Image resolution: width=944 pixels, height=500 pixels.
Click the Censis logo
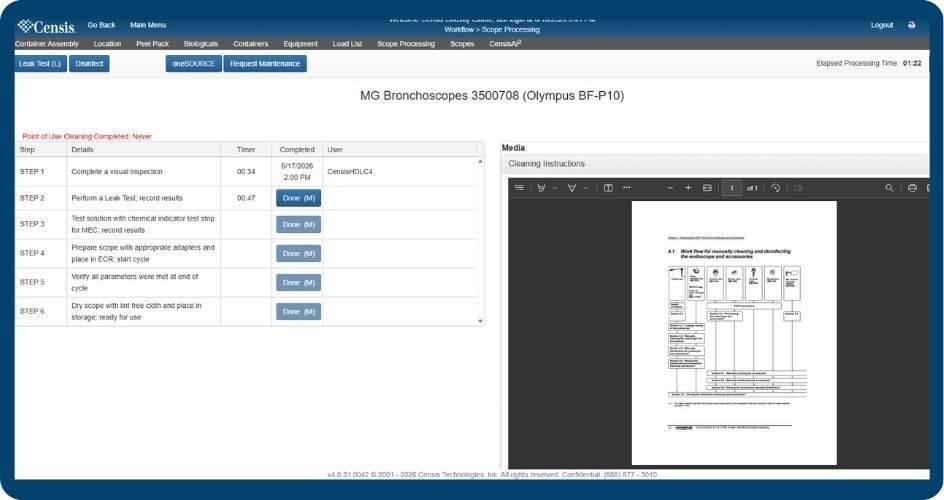pyautogui.click(x=46, y=26)
